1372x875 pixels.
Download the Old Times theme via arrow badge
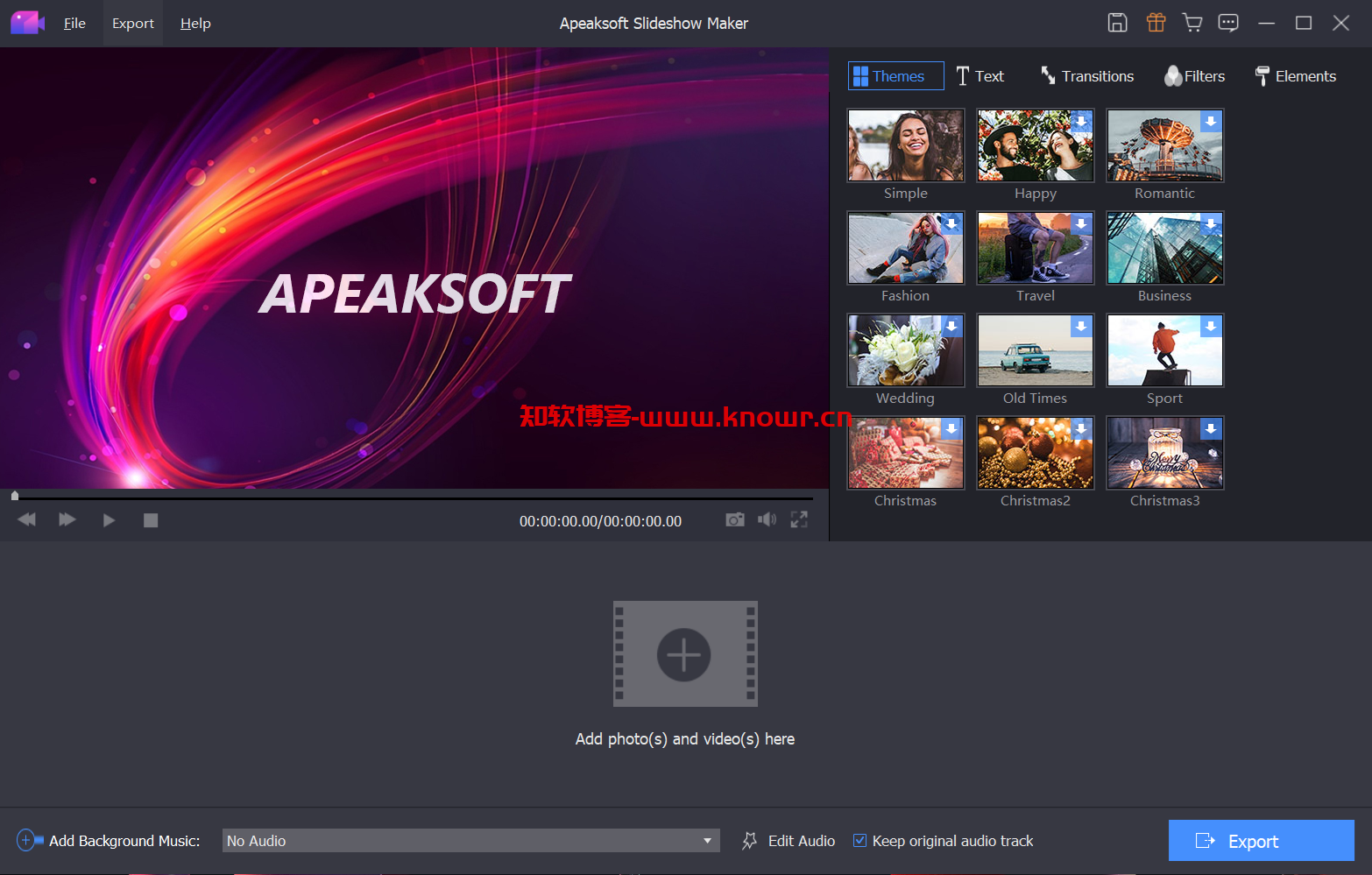click(x=1081, y=326)
